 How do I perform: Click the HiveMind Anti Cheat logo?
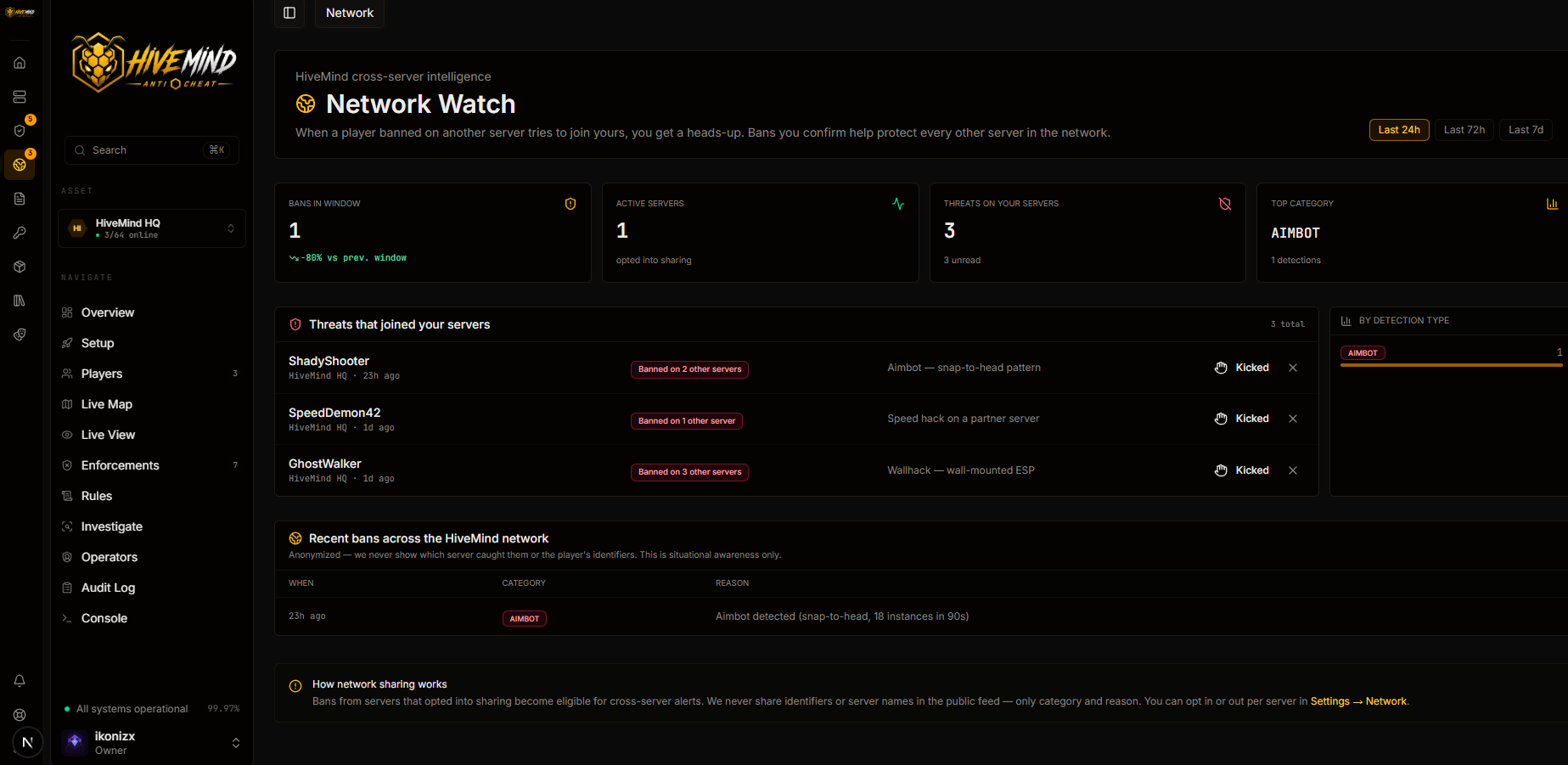coord(154,63)
